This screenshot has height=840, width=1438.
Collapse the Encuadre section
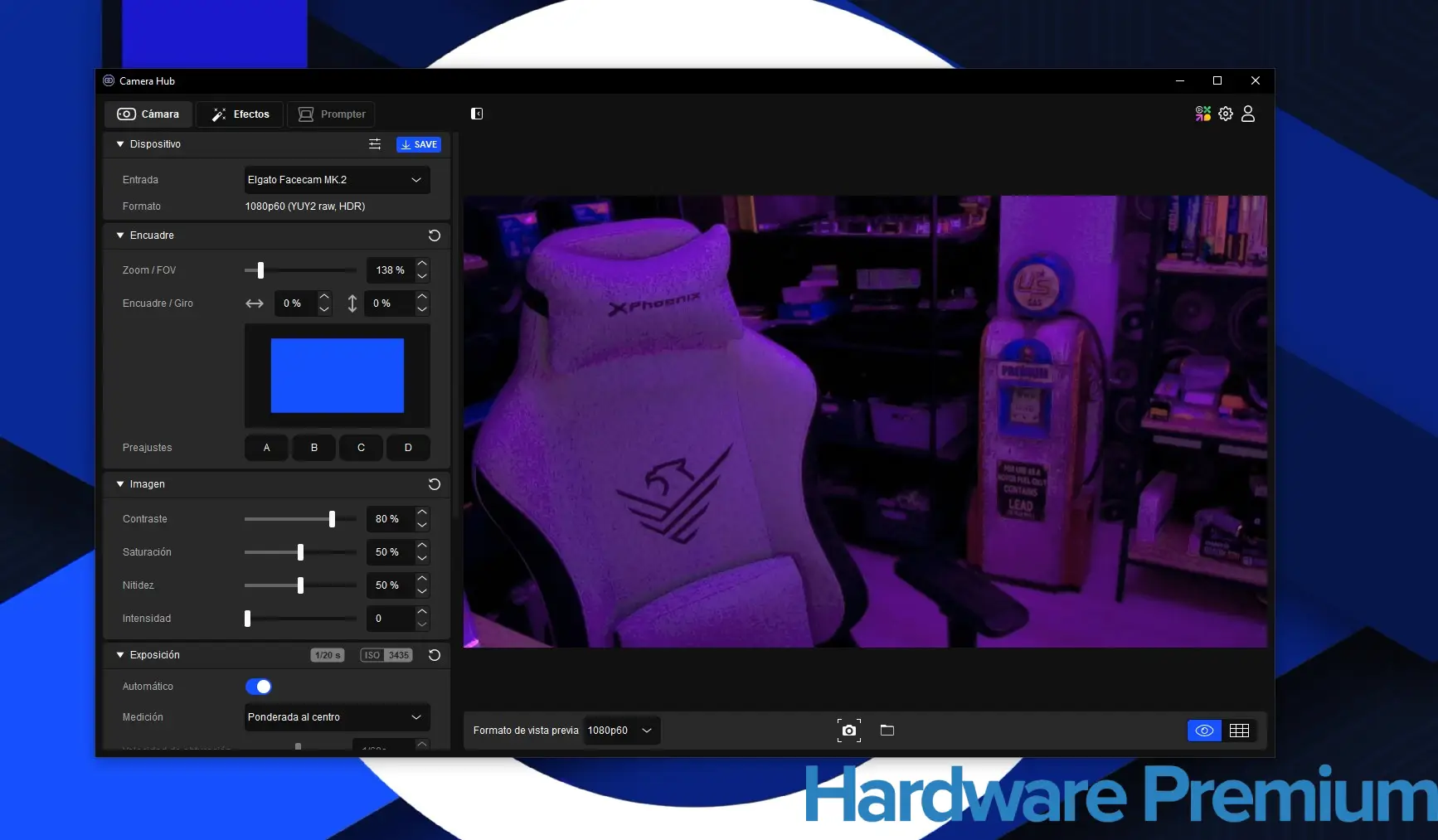pyautogui.click(x=120, y=235)
